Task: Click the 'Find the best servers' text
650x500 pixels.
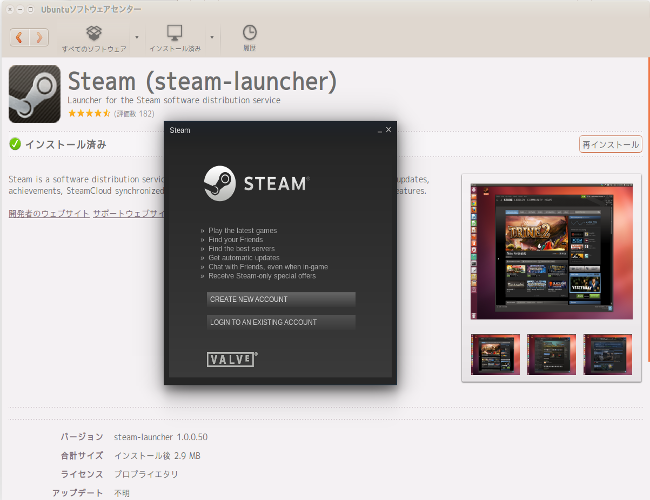Action: tap(241, 249)
